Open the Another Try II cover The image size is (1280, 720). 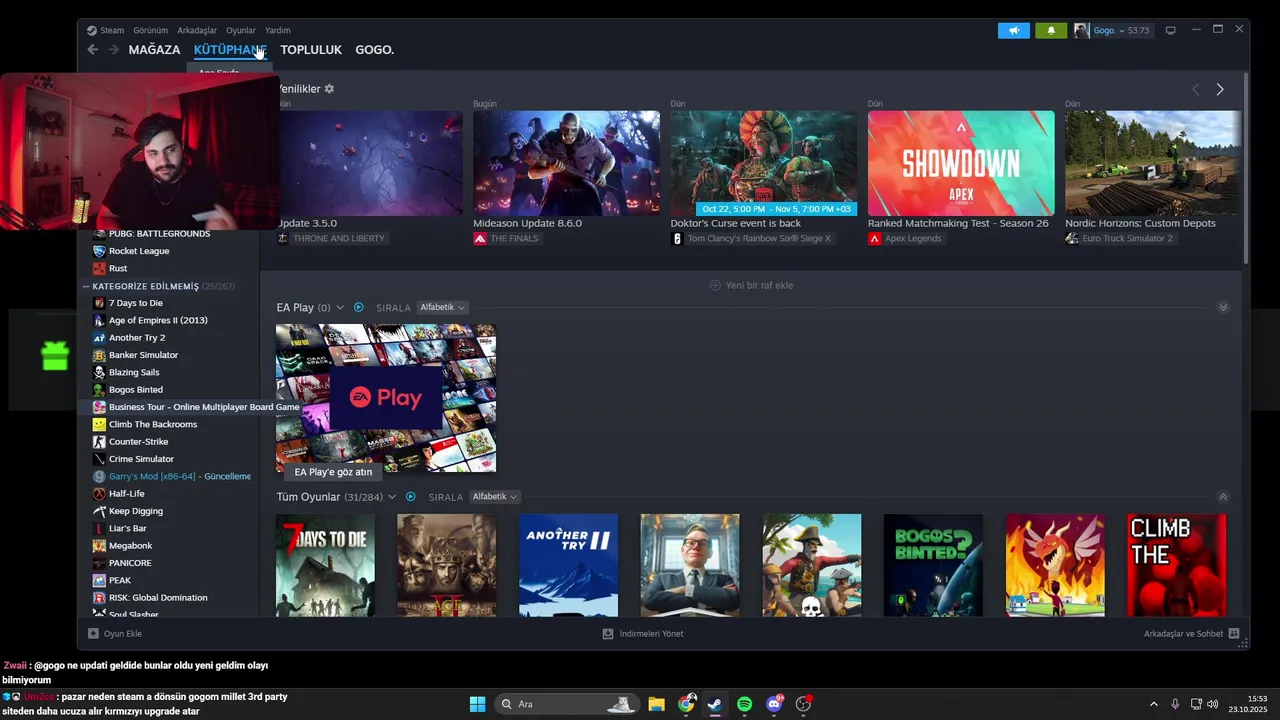coord(568,565)
